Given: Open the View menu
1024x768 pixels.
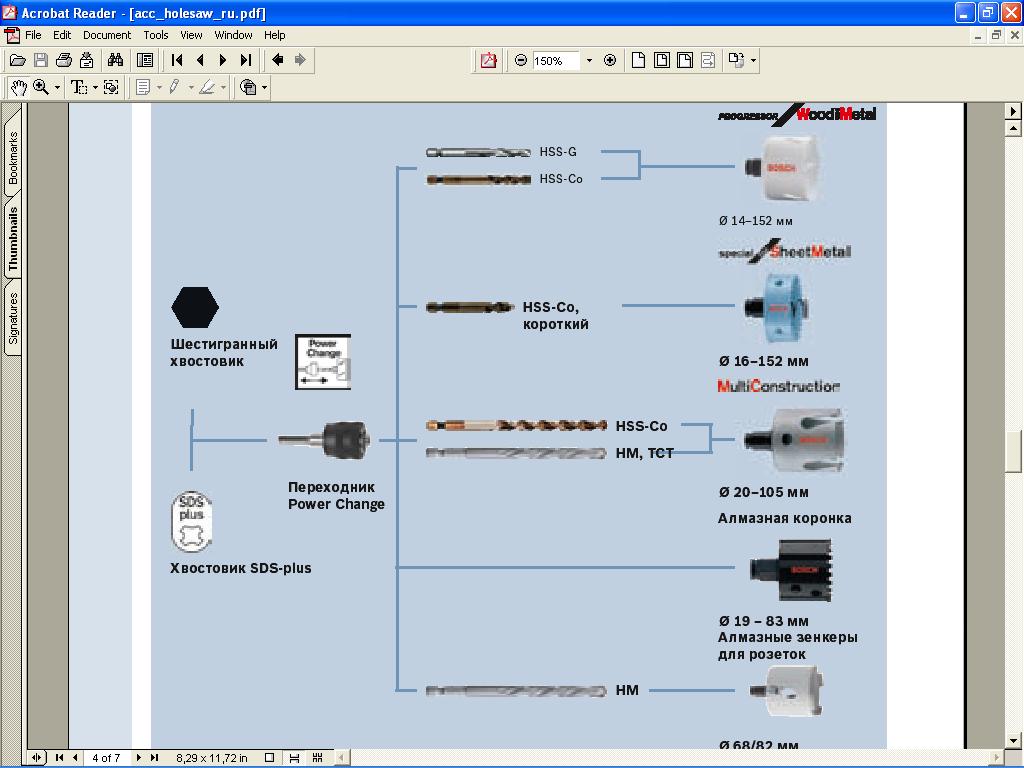Looking at the screenshot, I should [x=191, y=35].
